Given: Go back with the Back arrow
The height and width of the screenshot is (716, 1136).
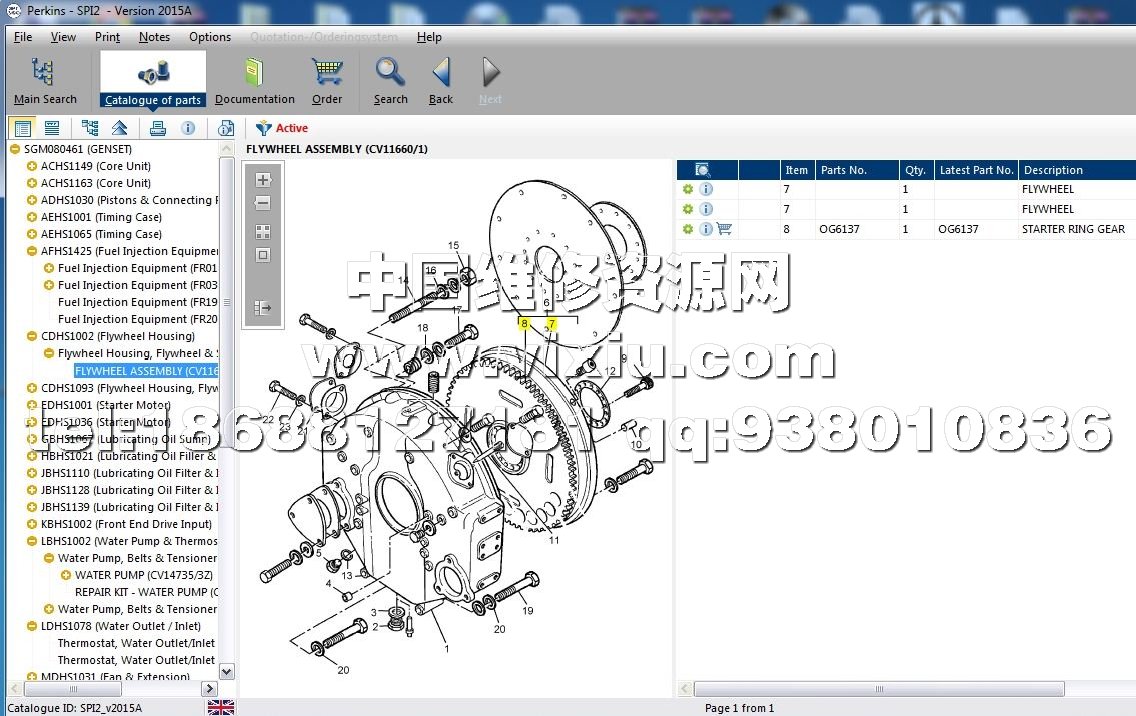Looking at the screenshot, I should (x=441, y=80).
